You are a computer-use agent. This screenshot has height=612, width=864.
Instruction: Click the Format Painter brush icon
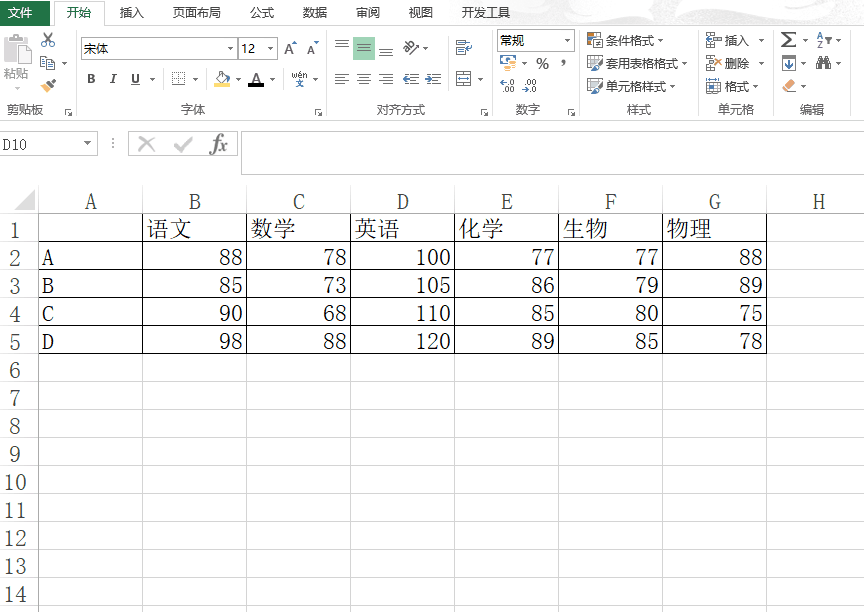(x=48, y=85)
